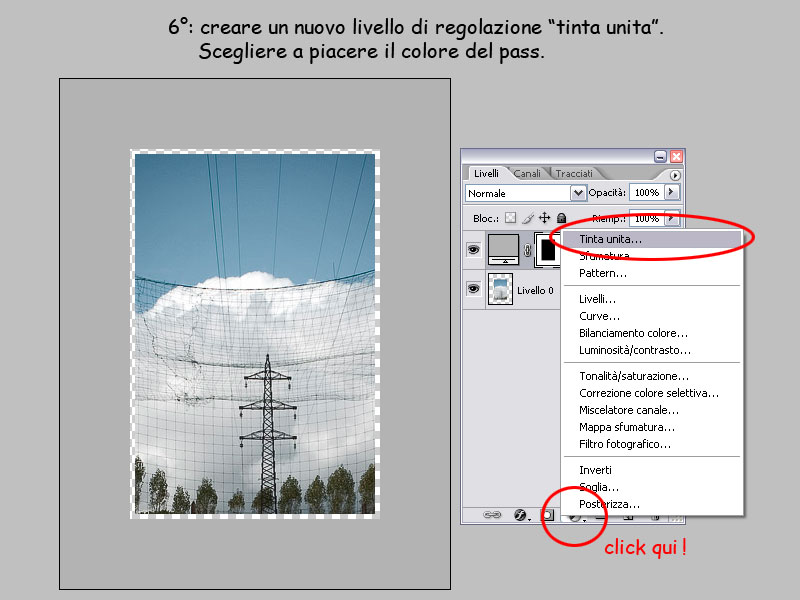This screenshot has height=600, width=800.
Task: Toggle visibility of the adjustment layer
Action: point(474,248)
